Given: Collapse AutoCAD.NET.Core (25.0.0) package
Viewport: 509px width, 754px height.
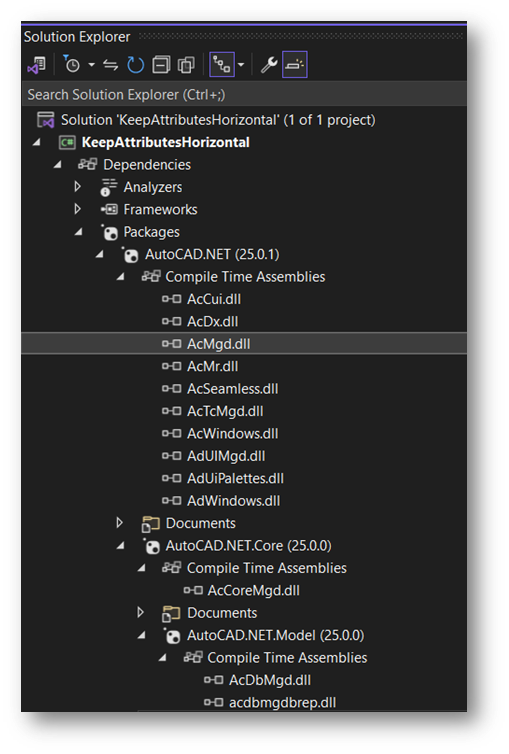Looking at the screenshot, I should [121, 545].
